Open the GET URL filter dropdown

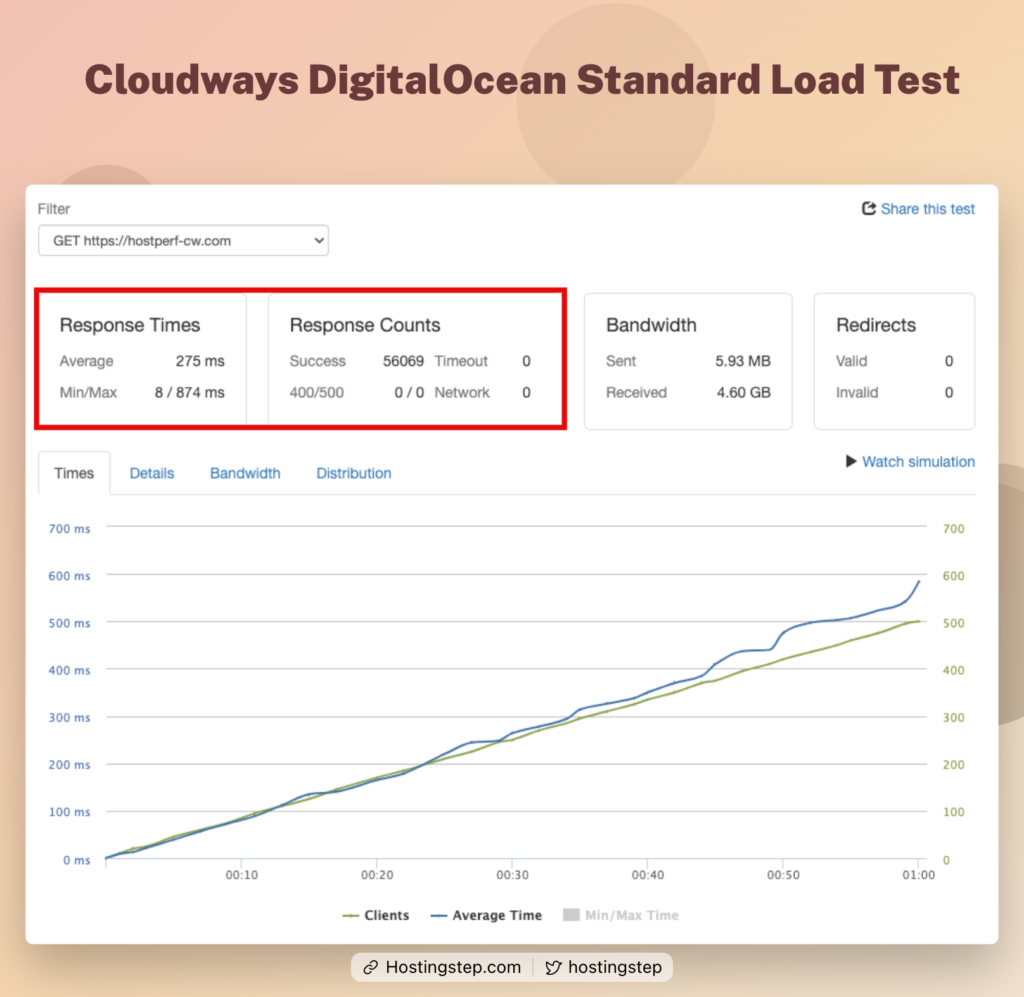tap(183, 241)
